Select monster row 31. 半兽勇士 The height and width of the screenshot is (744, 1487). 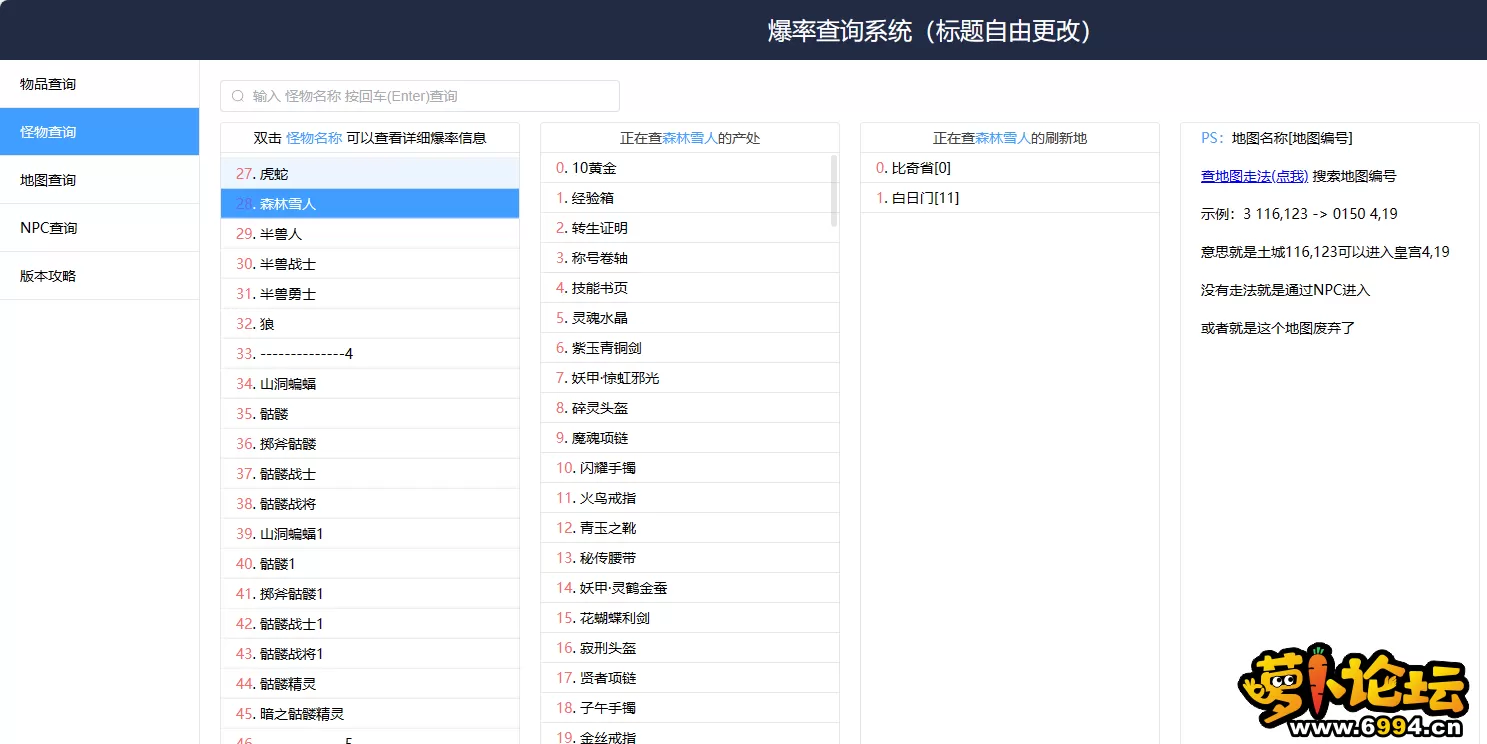(370, 294)
